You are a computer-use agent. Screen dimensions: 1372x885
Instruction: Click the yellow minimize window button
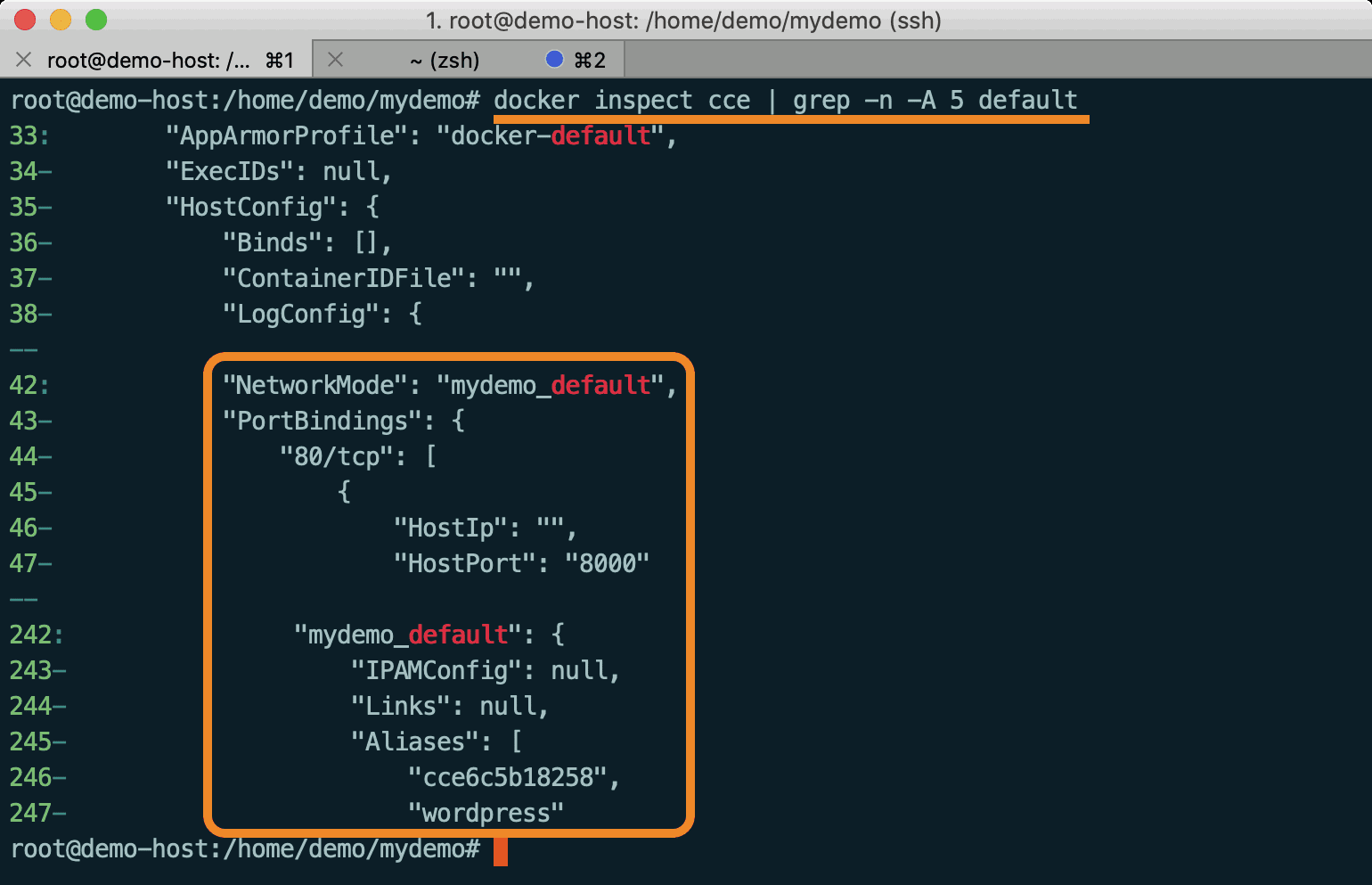click(x=61, y=20)
